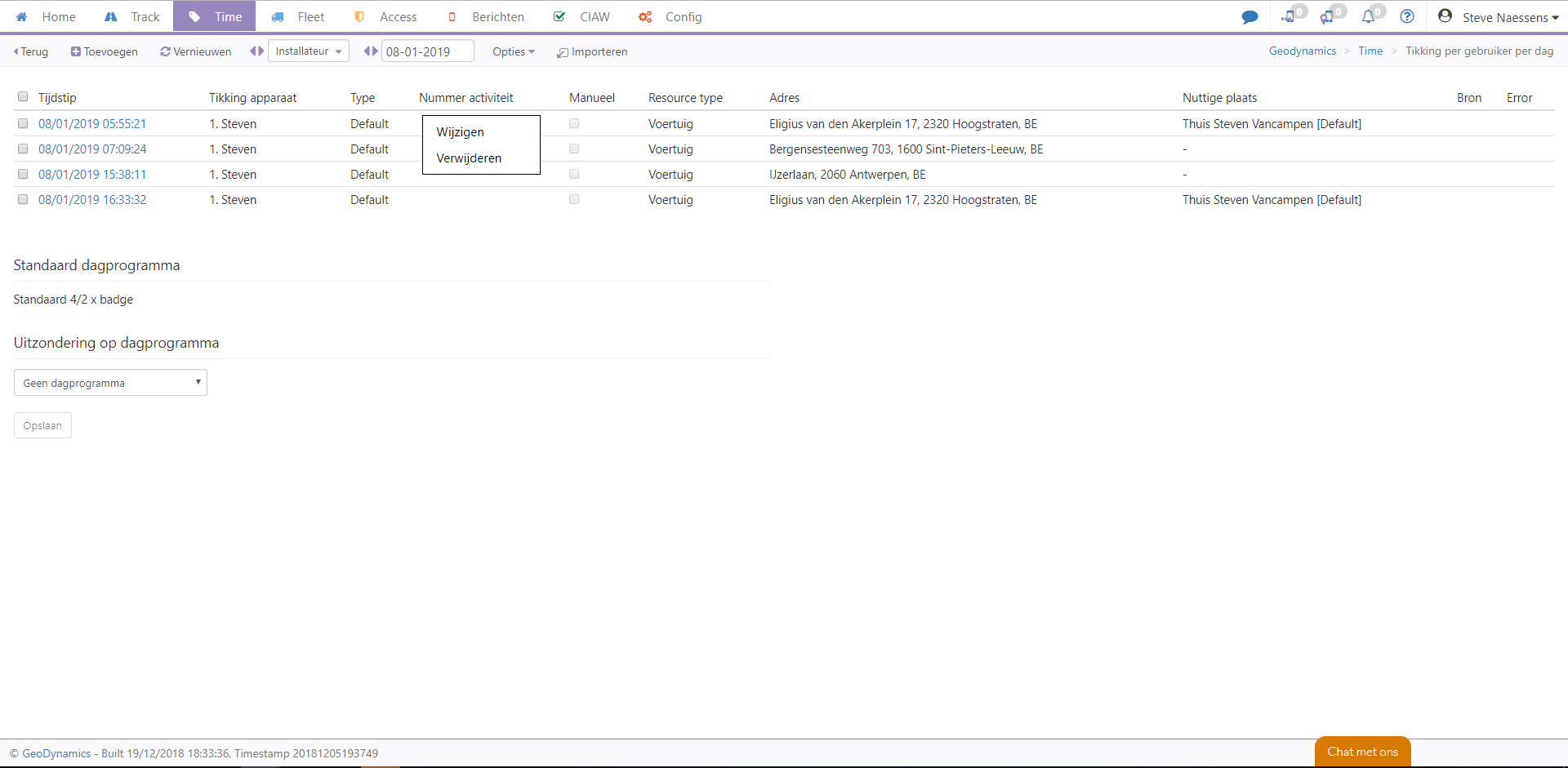Image resolution: width=1568 pixels, height=768 pixels.
Task: Go to next day arrow beside date
Action: pyautogui.click(x=375, y=51)
